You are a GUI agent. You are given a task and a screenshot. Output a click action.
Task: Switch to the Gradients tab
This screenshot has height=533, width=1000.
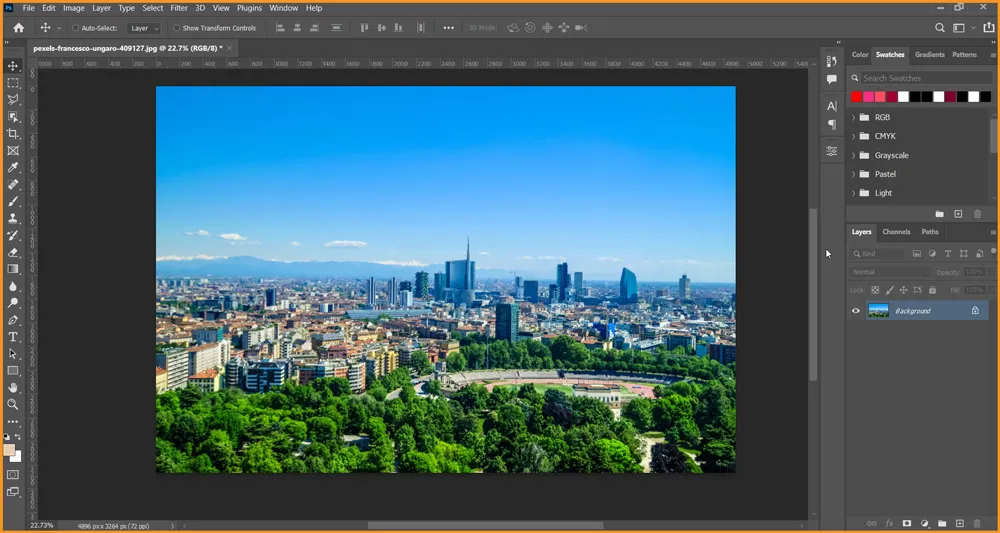click(929, 55)
